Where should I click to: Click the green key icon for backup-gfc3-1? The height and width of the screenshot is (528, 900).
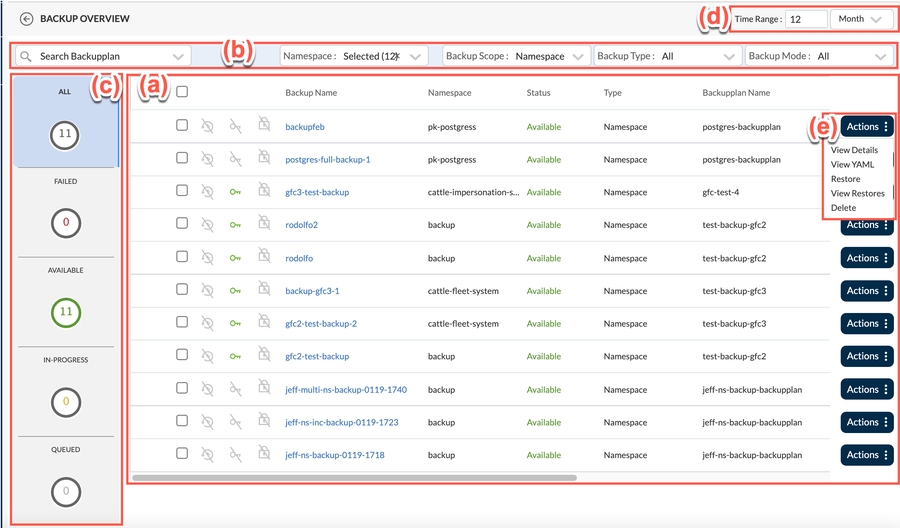(x=235, y=291)
